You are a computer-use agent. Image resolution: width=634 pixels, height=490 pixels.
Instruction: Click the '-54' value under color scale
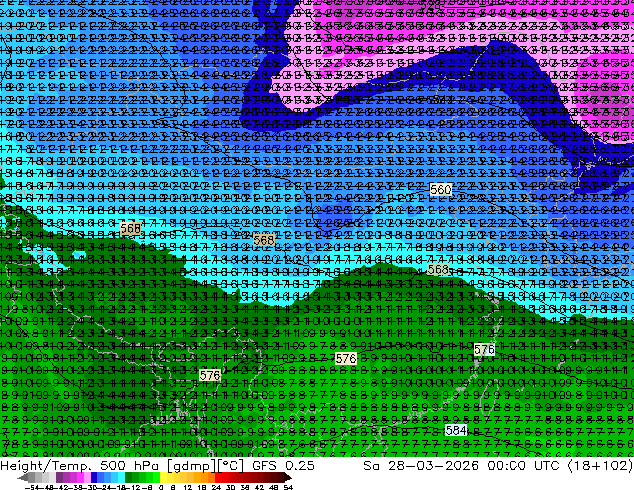click(33, 487)
